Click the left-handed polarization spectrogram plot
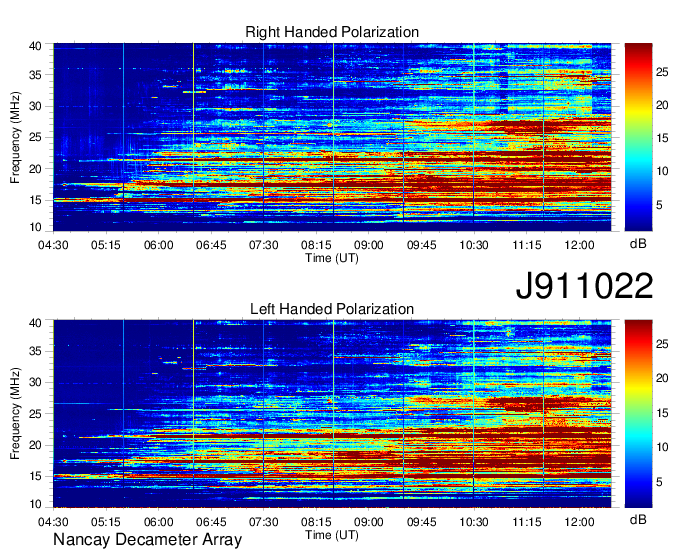 tap(332, 414)
